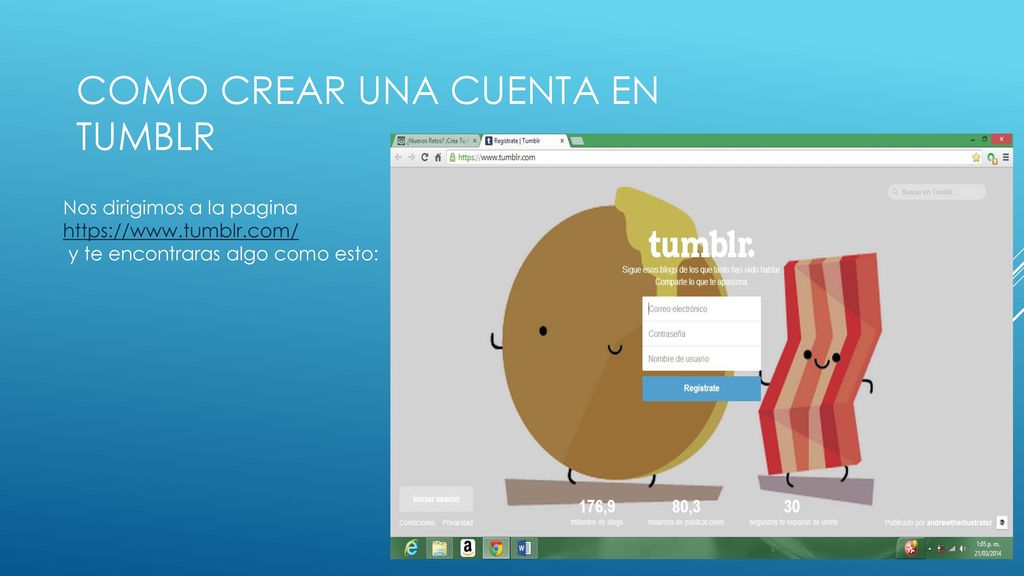The height and width of the screenshot is (576, 1024).
Task: Open the 'Privacidad' link
Action: [458, 522]
